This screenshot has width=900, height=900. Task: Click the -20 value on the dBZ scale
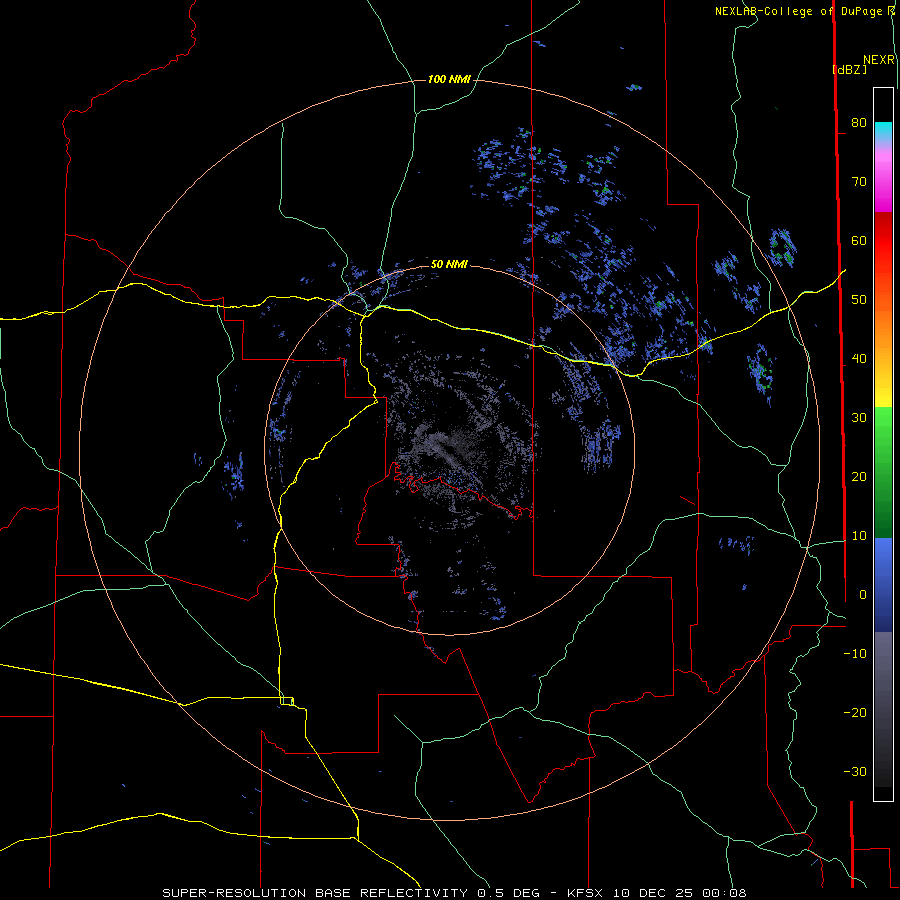[x=855, y=712]
